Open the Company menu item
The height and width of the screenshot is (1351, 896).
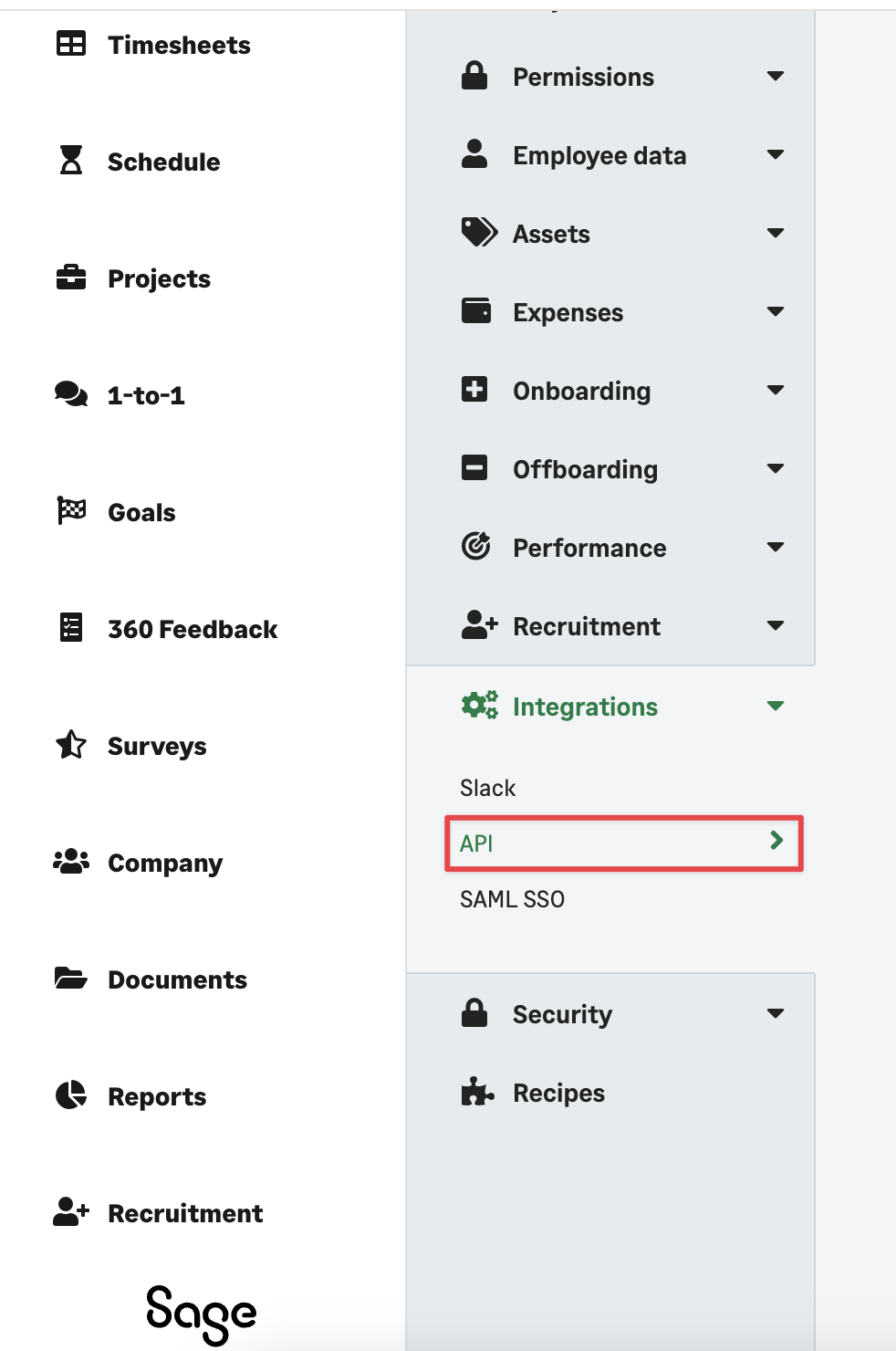point(164,863)
